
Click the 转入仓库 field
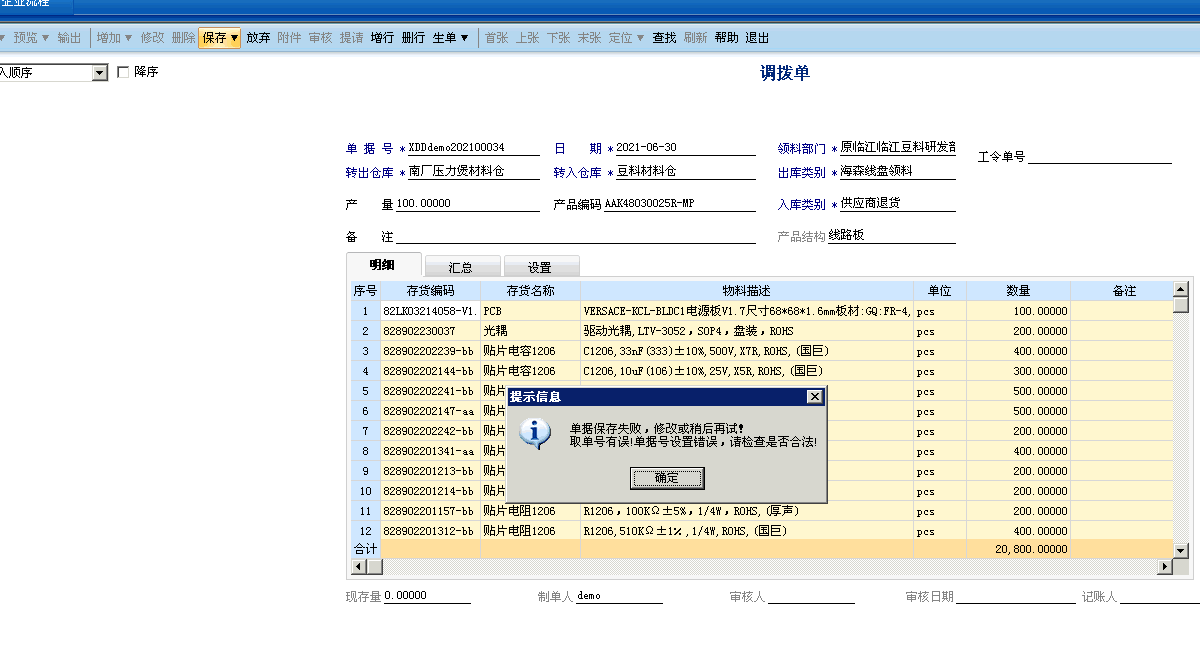685,172
